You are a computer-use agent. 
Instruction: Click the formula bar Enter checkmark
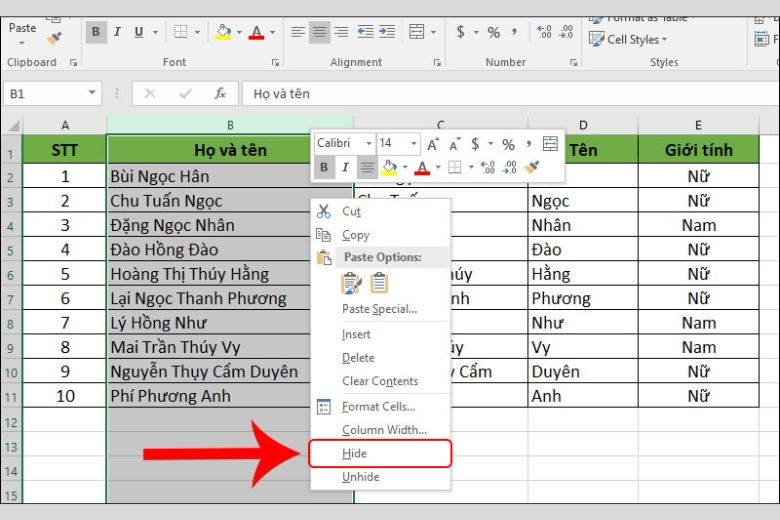pos(185,94)
